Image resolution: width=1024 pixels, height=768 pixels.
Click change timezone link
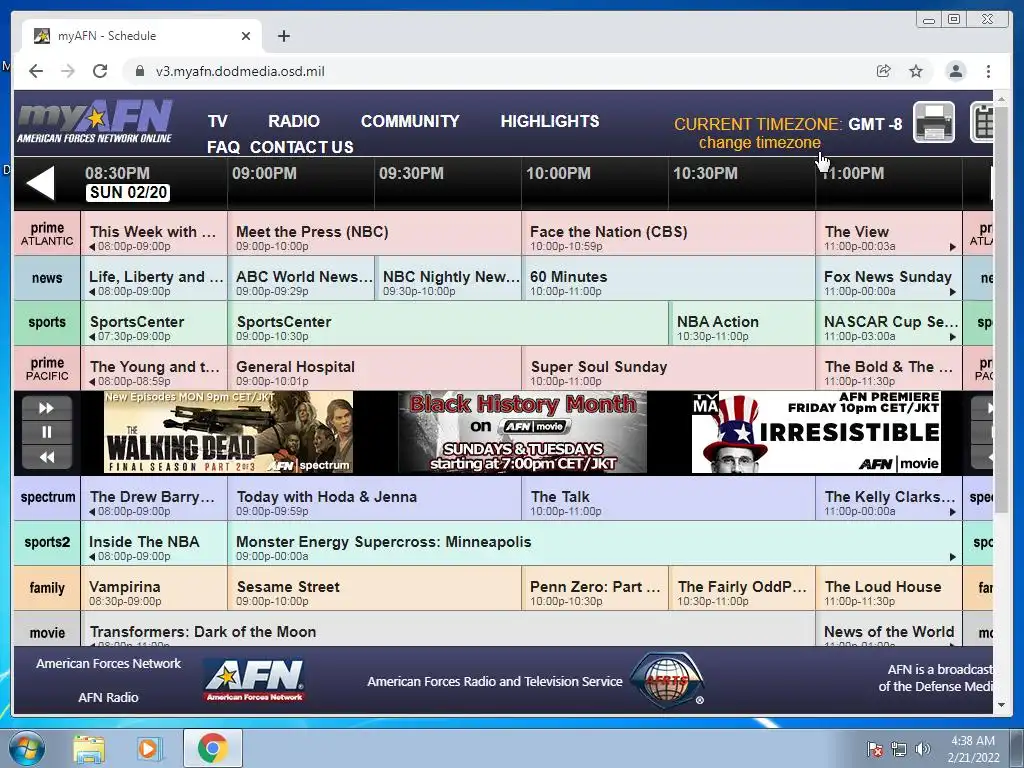point(760,142)
